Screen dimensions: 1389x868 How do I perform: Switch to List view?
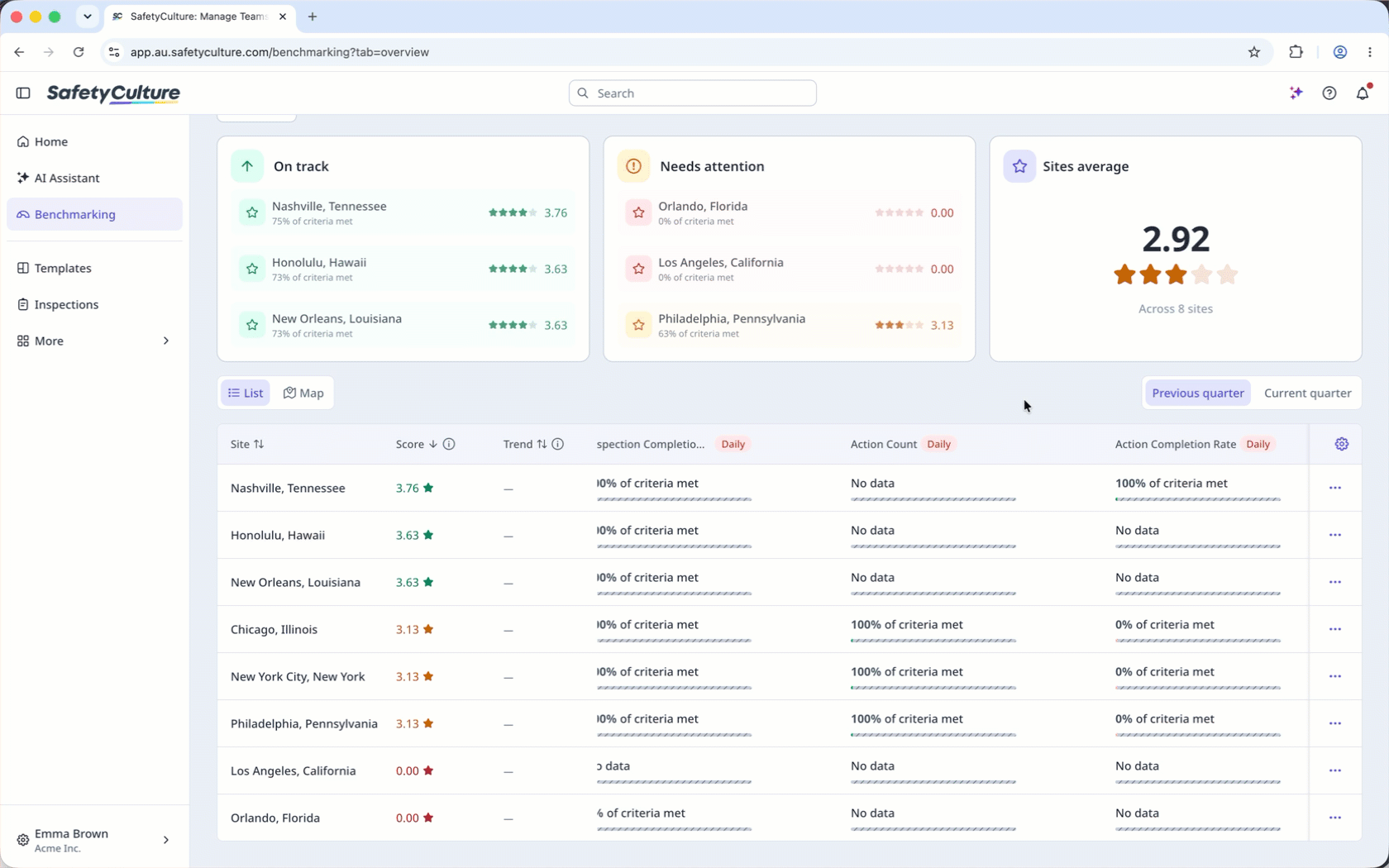click(x=246, y=393)
